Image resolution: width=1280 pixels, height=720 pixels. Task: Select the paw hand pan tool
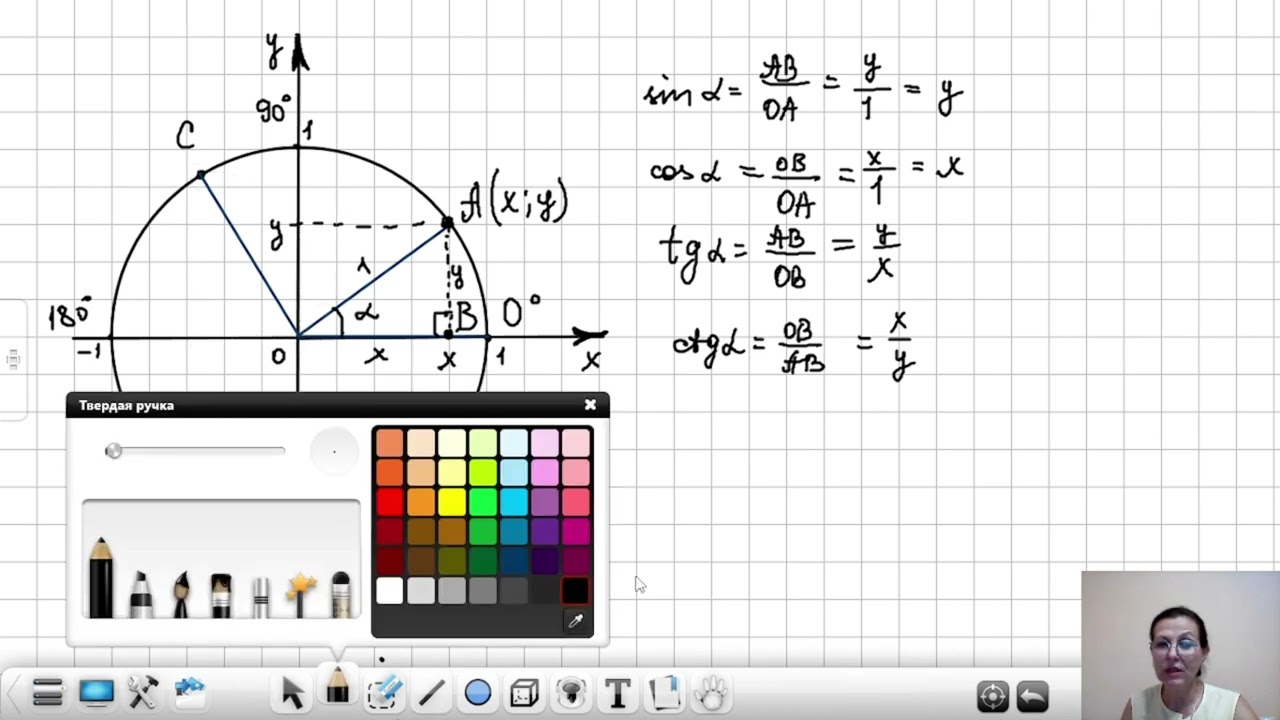pos(710,692)
